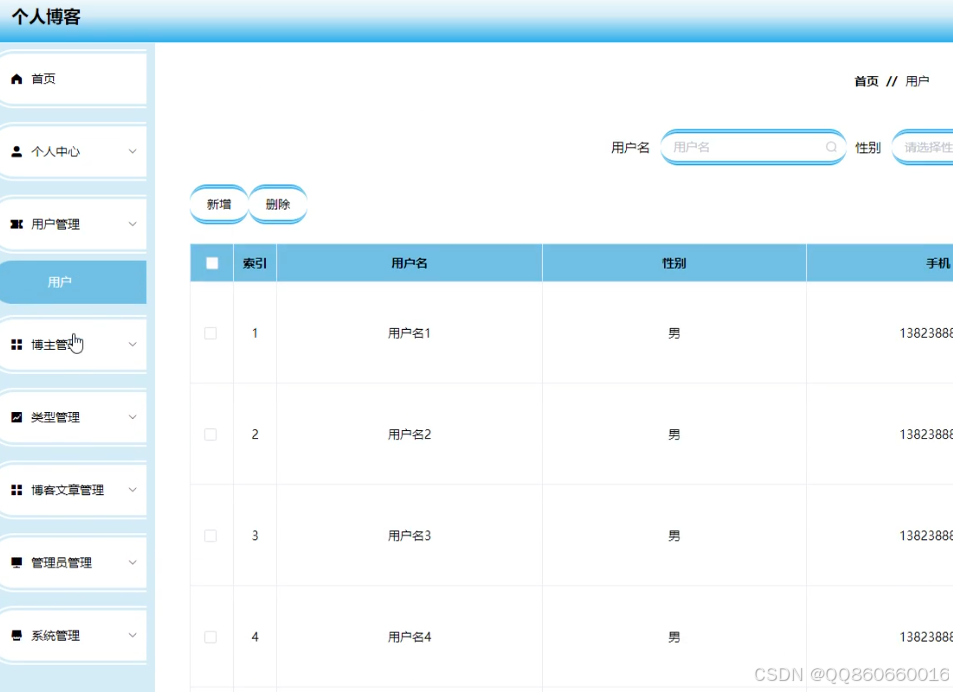Click index 4 in the 索引 column

click(x=255, y=637)
